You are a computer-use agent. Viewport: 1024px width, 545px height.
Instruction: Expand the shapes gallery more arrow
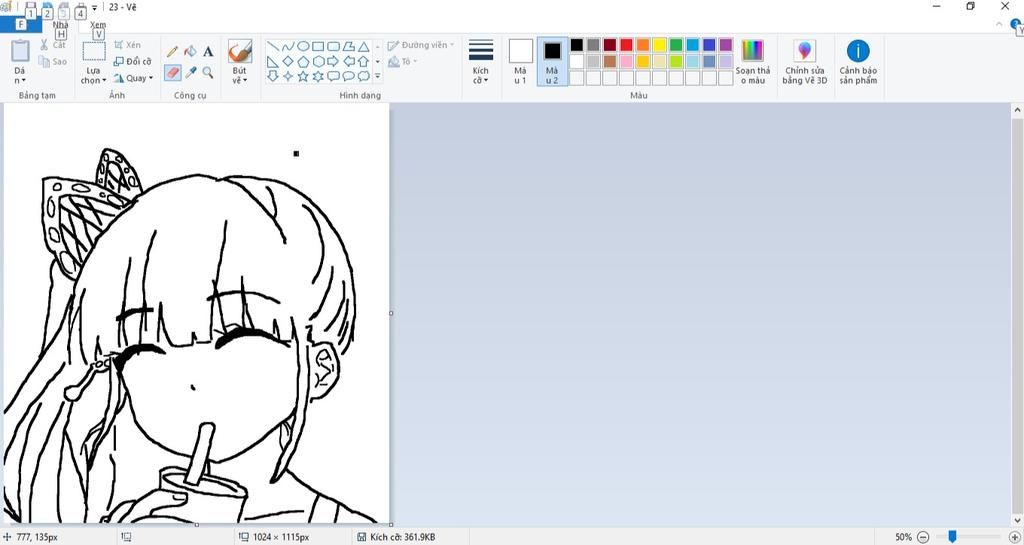click(377, 76)
